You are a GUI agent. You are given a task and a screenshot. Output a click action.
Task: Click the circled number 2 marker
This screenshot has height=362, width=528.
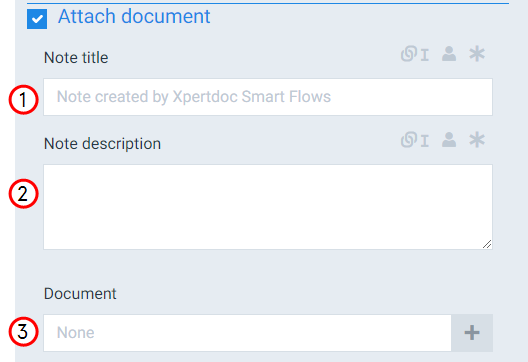(23, 194)
